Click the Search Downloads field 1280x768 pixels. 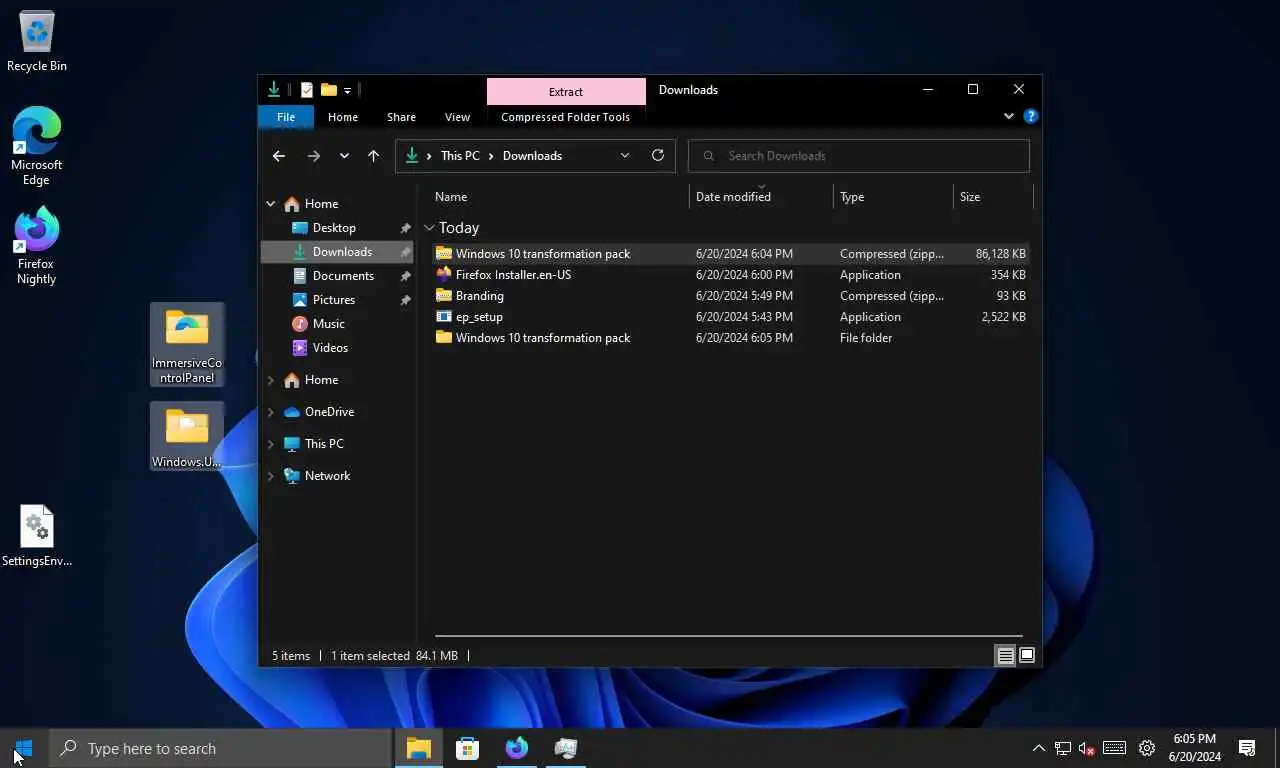(x=859, y=156)
